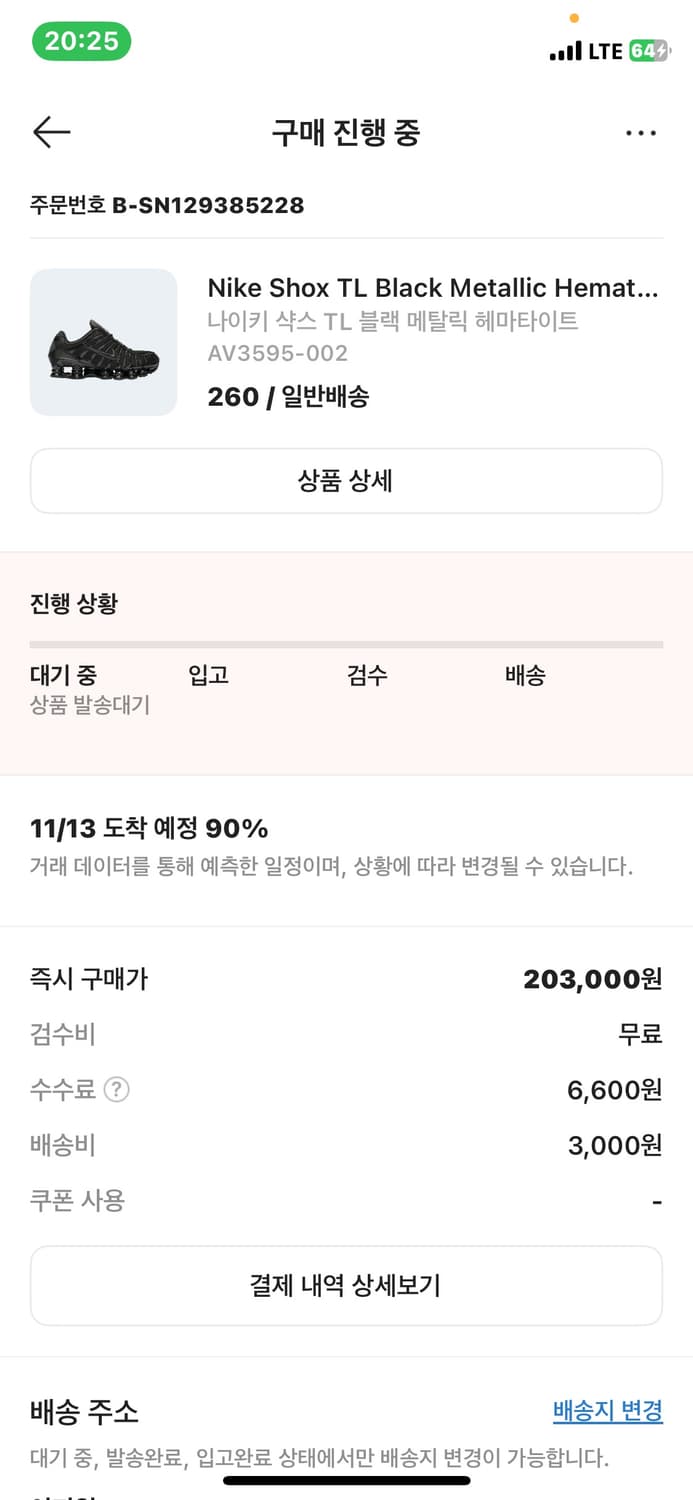
Task: Expand the payment details via 결제 내역 상세보기
Action: [x=346, y=1286]
